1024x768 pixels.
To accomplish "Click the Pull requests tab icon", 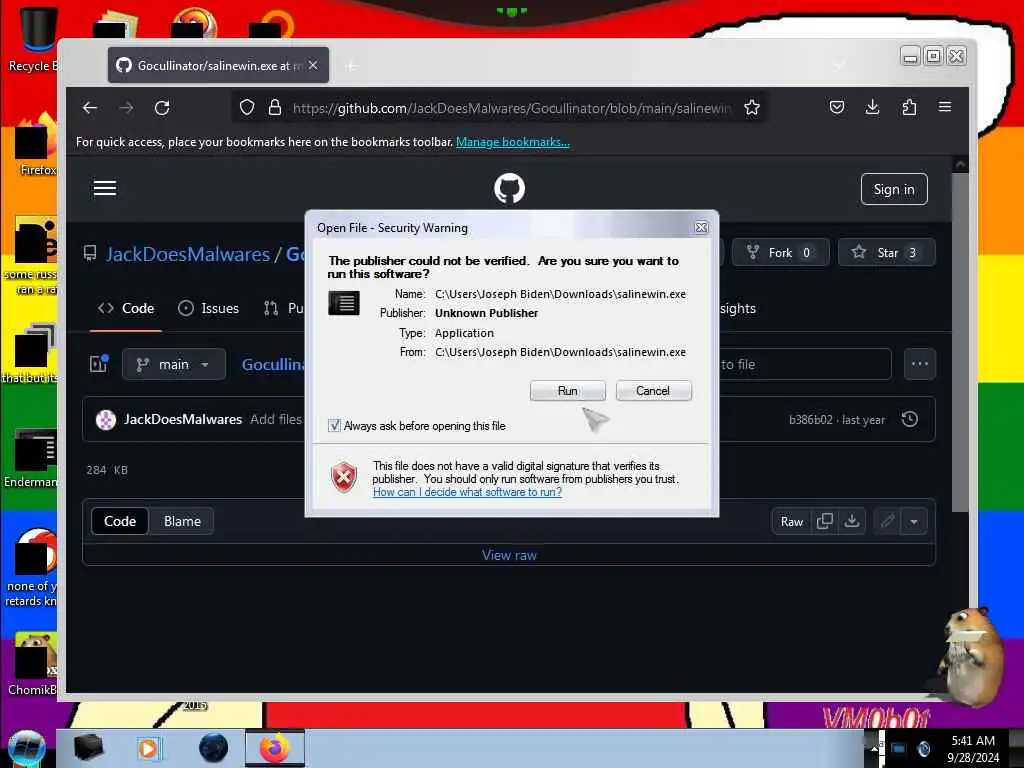I will [271, 308].
